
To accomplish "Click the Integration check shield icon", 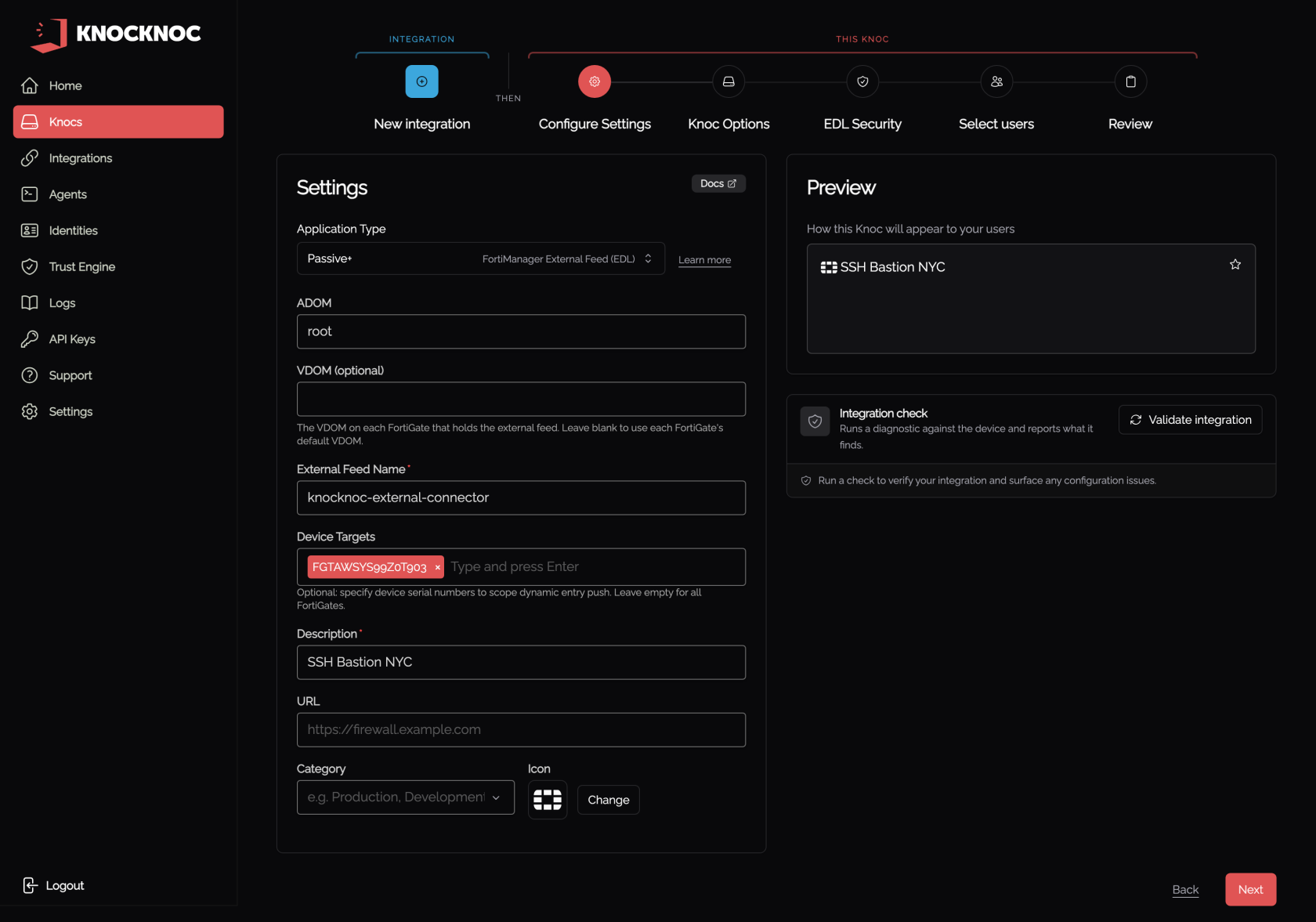I will tap(815, 421).
